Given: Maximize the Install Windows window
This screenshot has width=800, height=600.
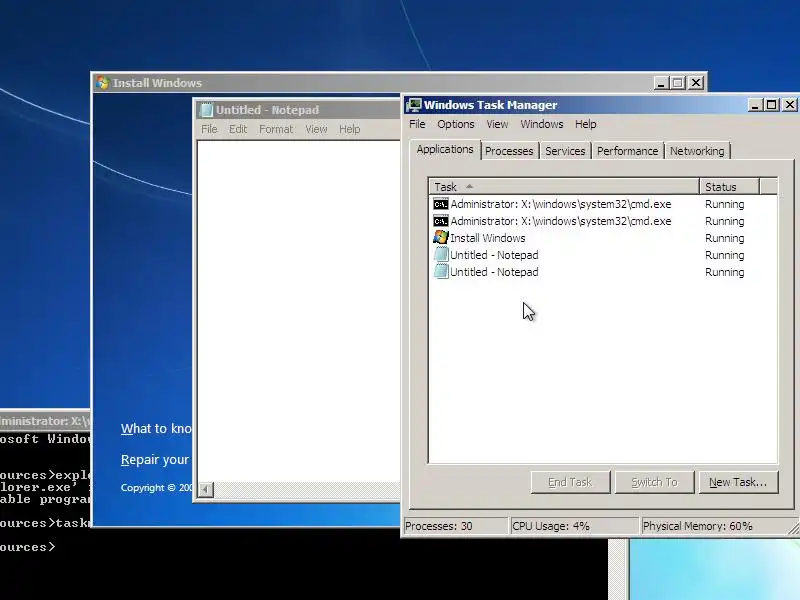Looking at the screenshot, I should point(678,83).
